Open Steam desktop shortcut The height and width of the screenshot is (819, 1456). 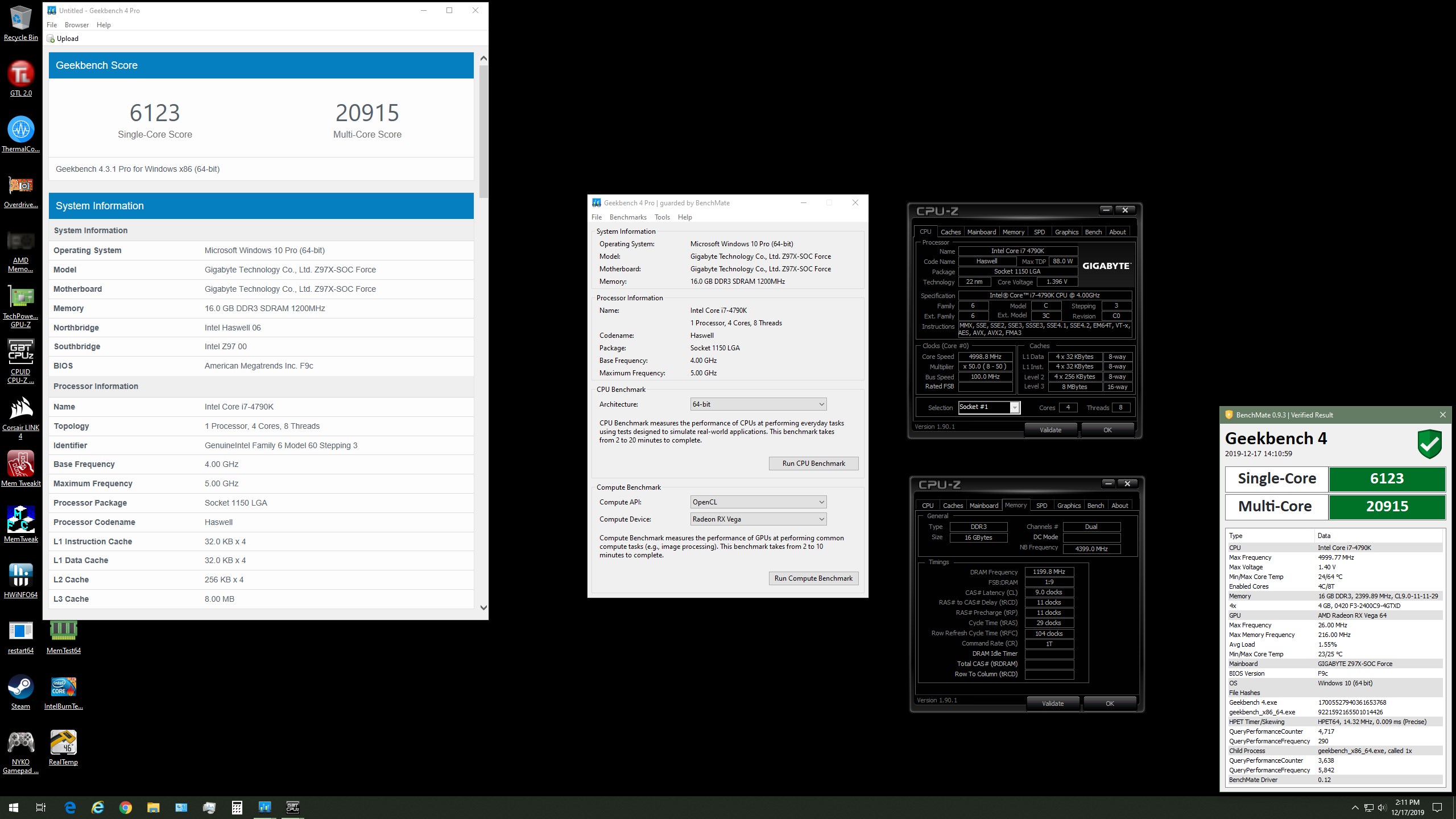click(x=21, y=691)
